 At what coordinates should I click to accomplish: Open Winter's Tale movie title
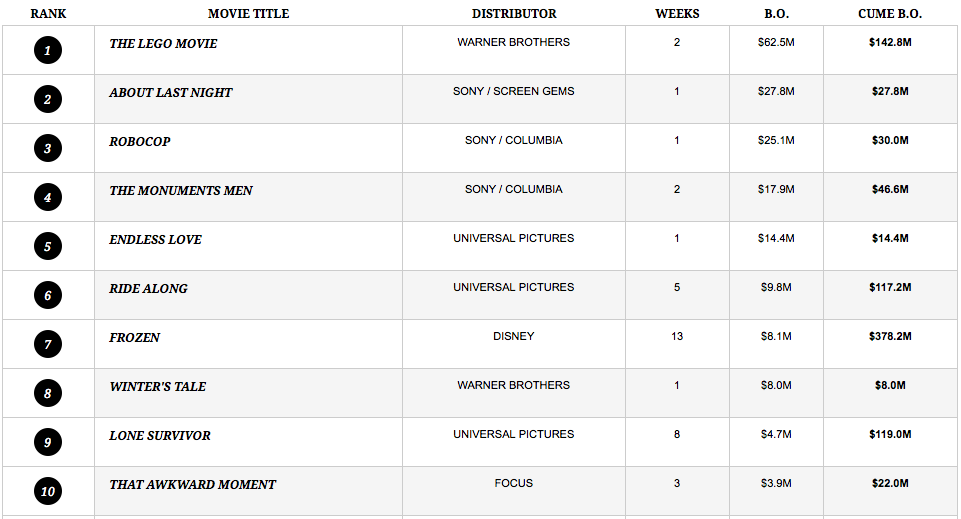[158, 387]
